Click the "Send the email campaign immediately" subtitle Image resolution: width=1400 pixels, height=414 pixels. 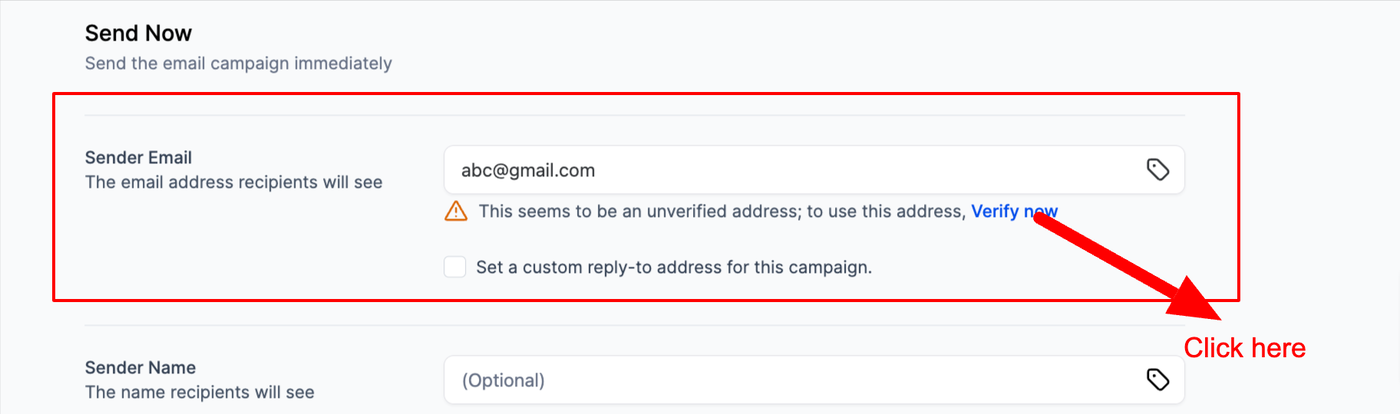point(238,64)
